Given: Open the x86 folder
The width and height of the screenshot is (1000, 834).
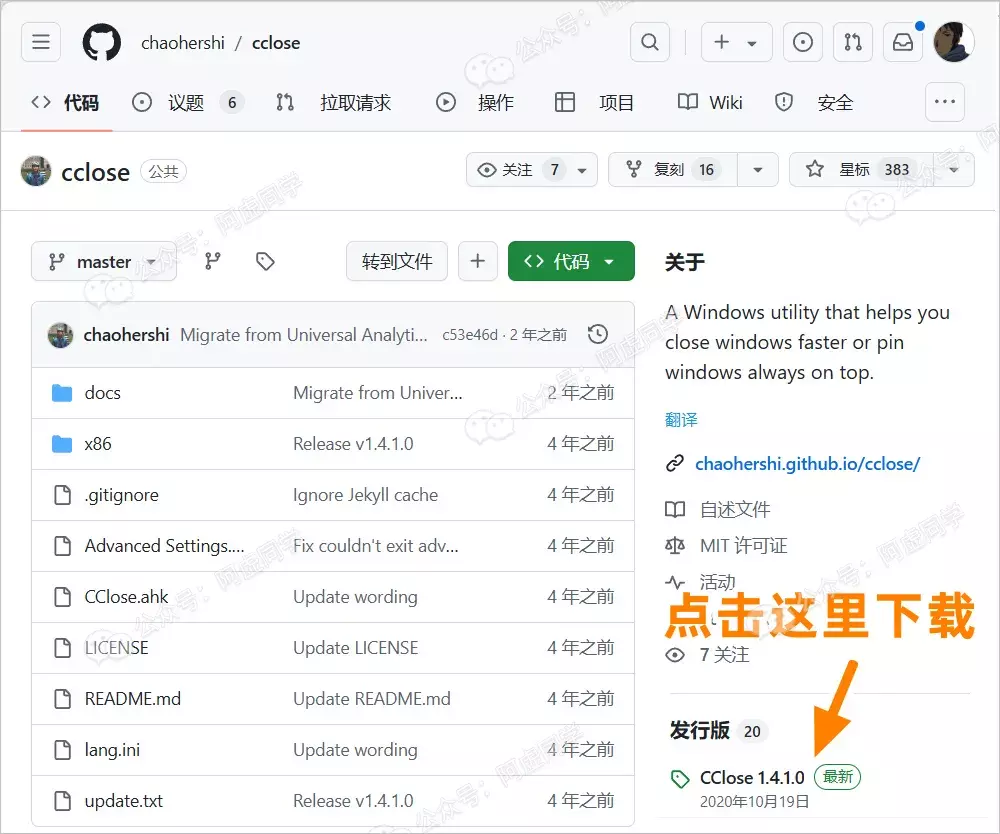Looking at the screenshot, I should (98, 444).
